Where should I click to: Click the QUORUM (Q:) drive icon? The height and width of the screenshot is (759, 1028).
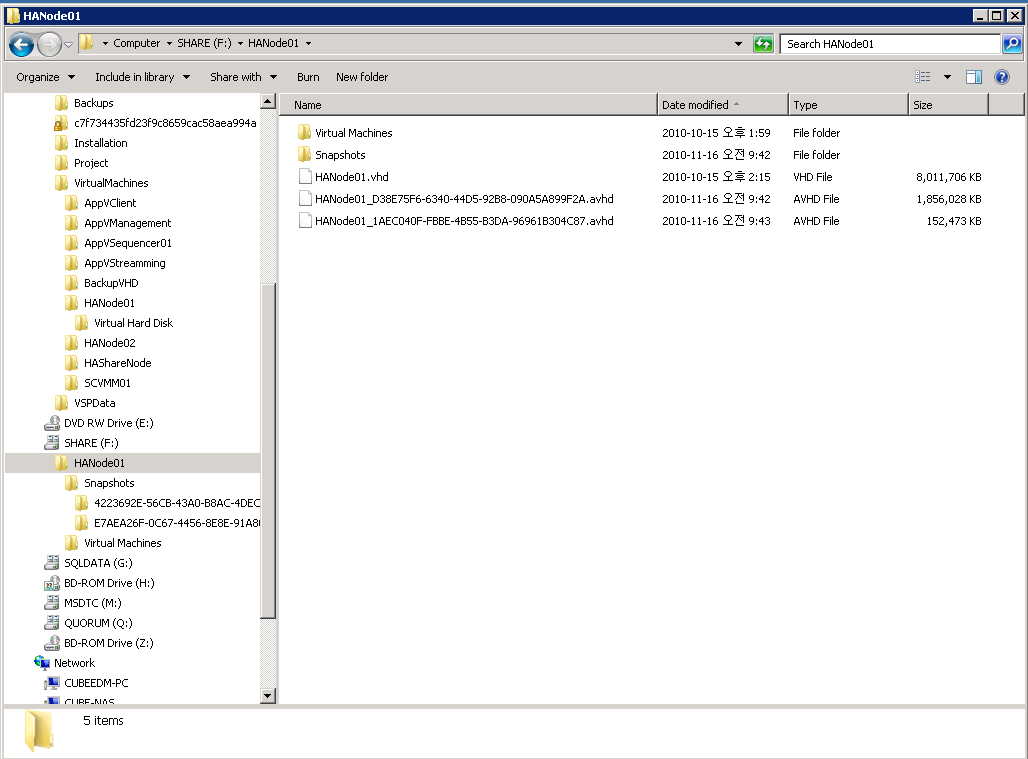pyautogui.click(x=52, y=623)
